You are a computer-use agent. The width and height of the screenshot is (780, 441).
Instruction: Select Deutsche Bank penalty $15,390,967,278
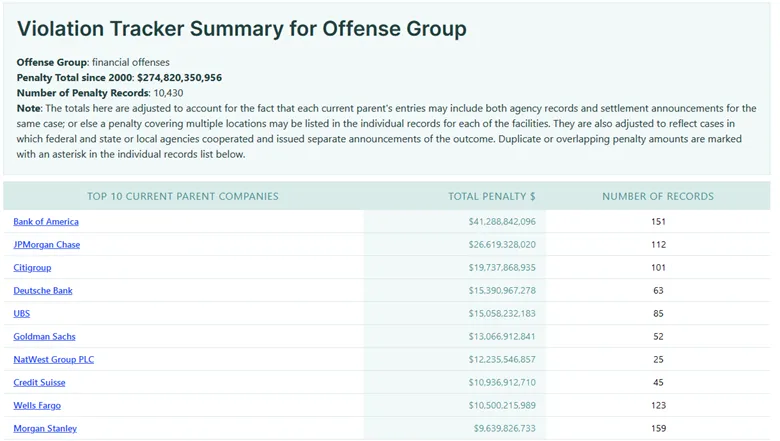(502, 290)
